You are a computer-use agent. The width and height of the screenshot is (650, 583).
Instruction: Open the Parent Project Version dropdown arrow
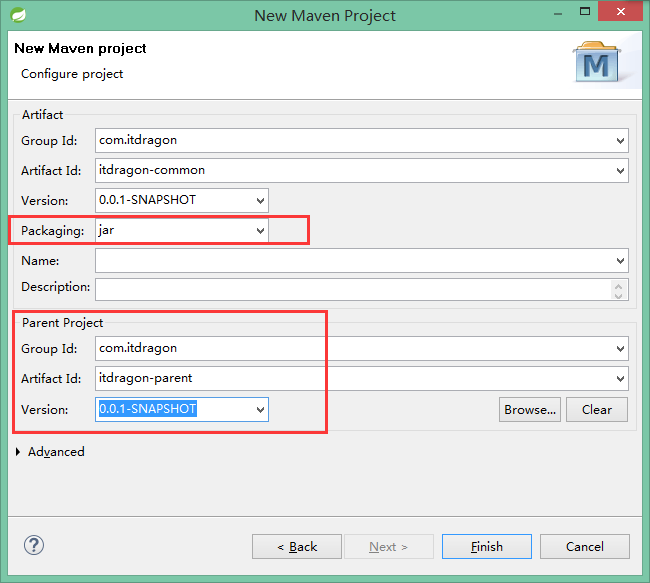260,410
